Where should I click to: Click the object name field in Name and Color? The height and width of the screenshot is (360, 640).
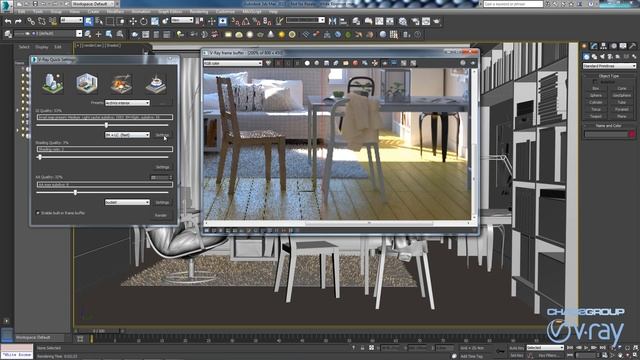pos(606,134)
